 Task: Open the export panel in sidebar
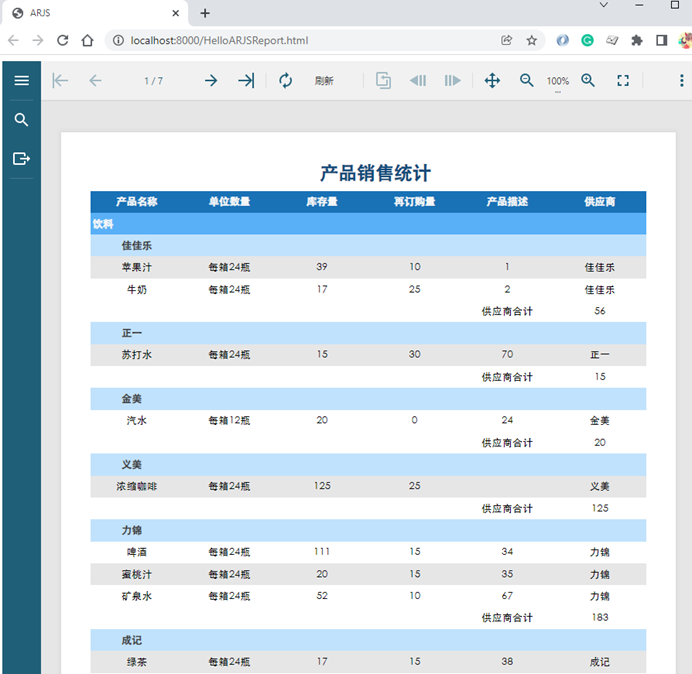21,158
